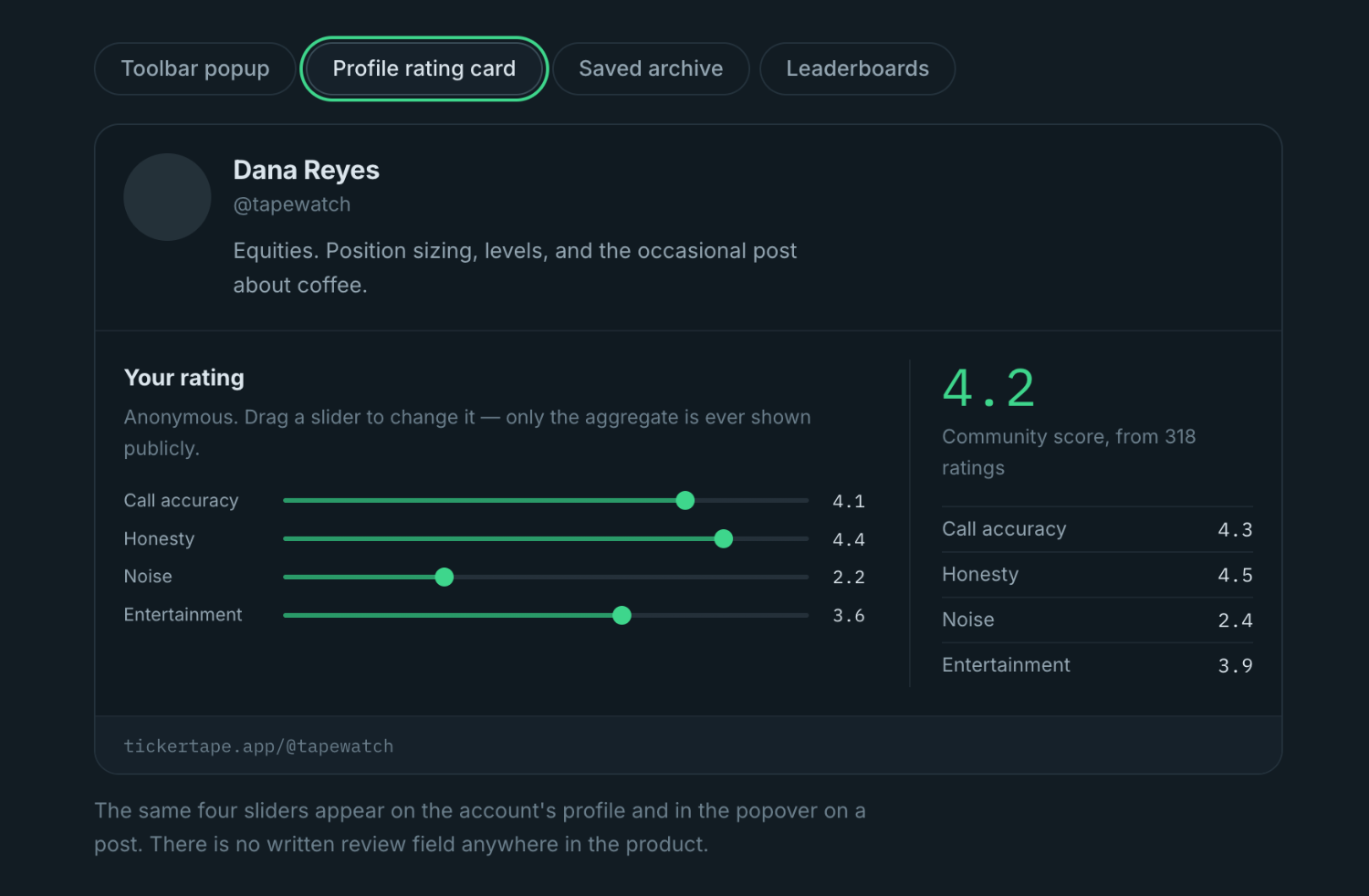Click the Honesty slider handle
This screenshot has height=896, width=1369.
coord(724,538)
